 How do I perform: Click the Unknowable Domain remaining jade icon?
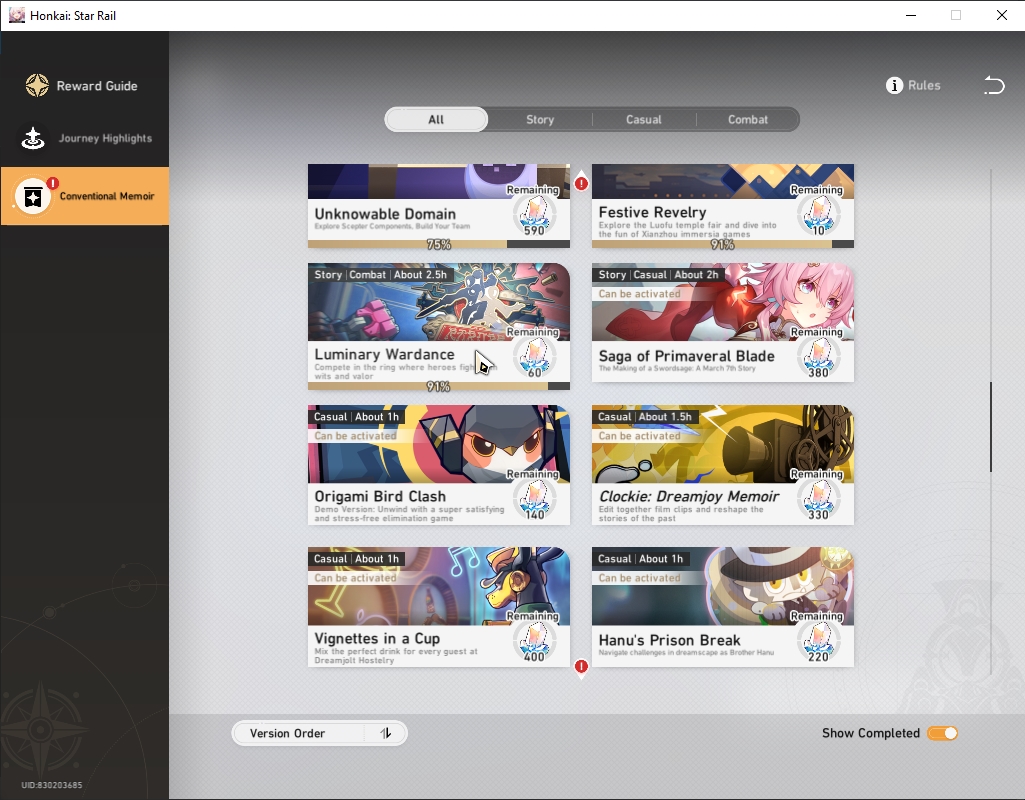[x=534, y=214]
